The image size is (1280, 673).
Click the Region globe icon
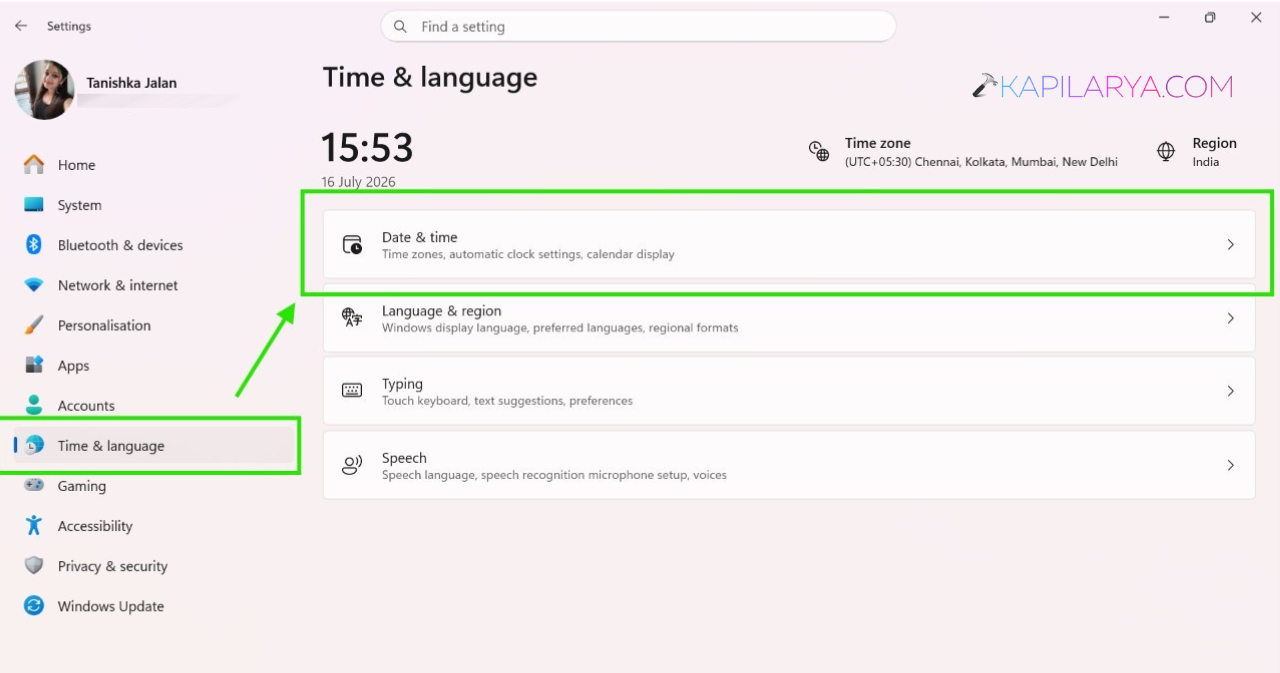(1166, 151)
